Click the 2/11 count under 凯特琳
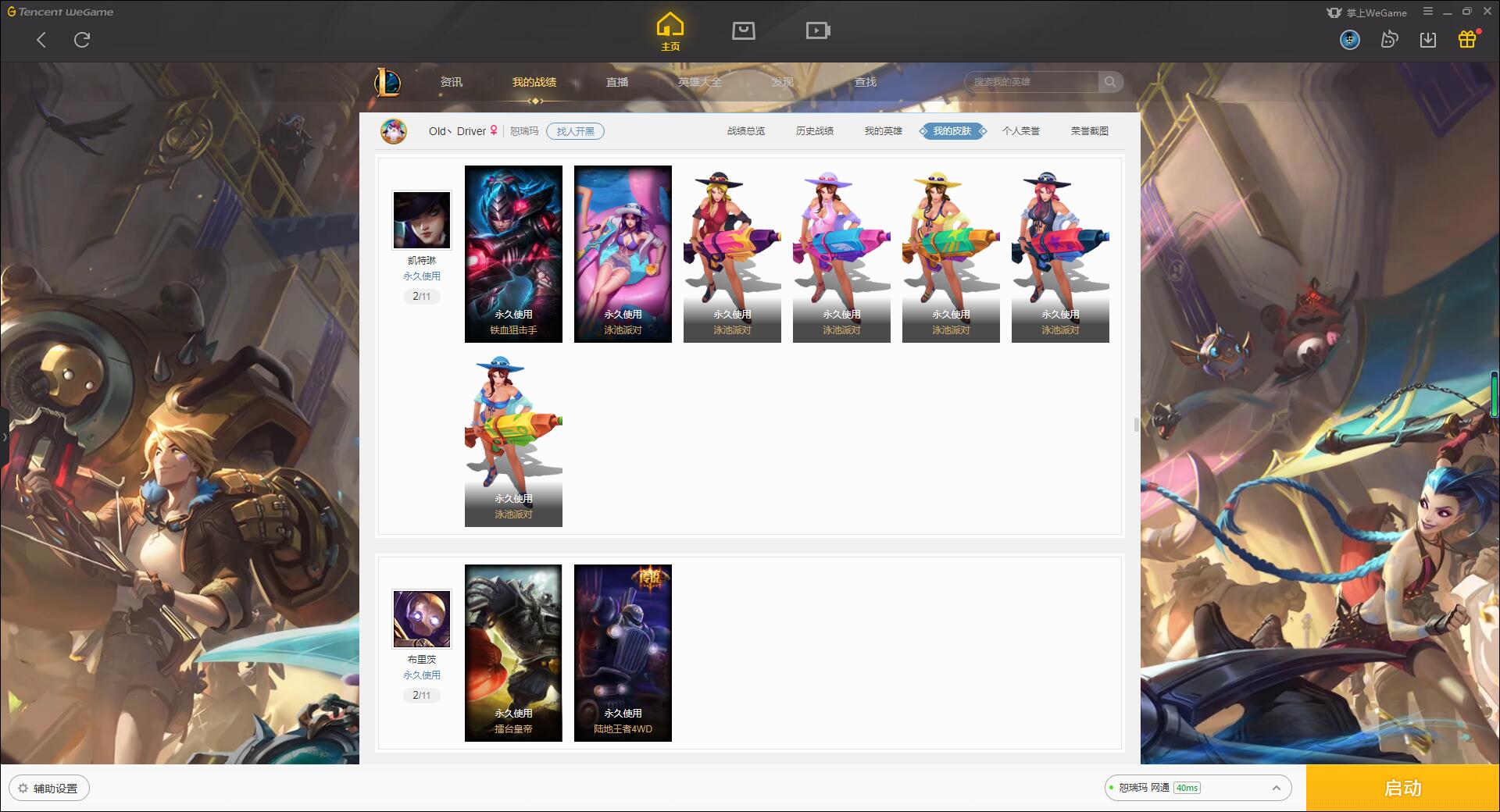Screen dimensions: 1500x812 [422, 296]
